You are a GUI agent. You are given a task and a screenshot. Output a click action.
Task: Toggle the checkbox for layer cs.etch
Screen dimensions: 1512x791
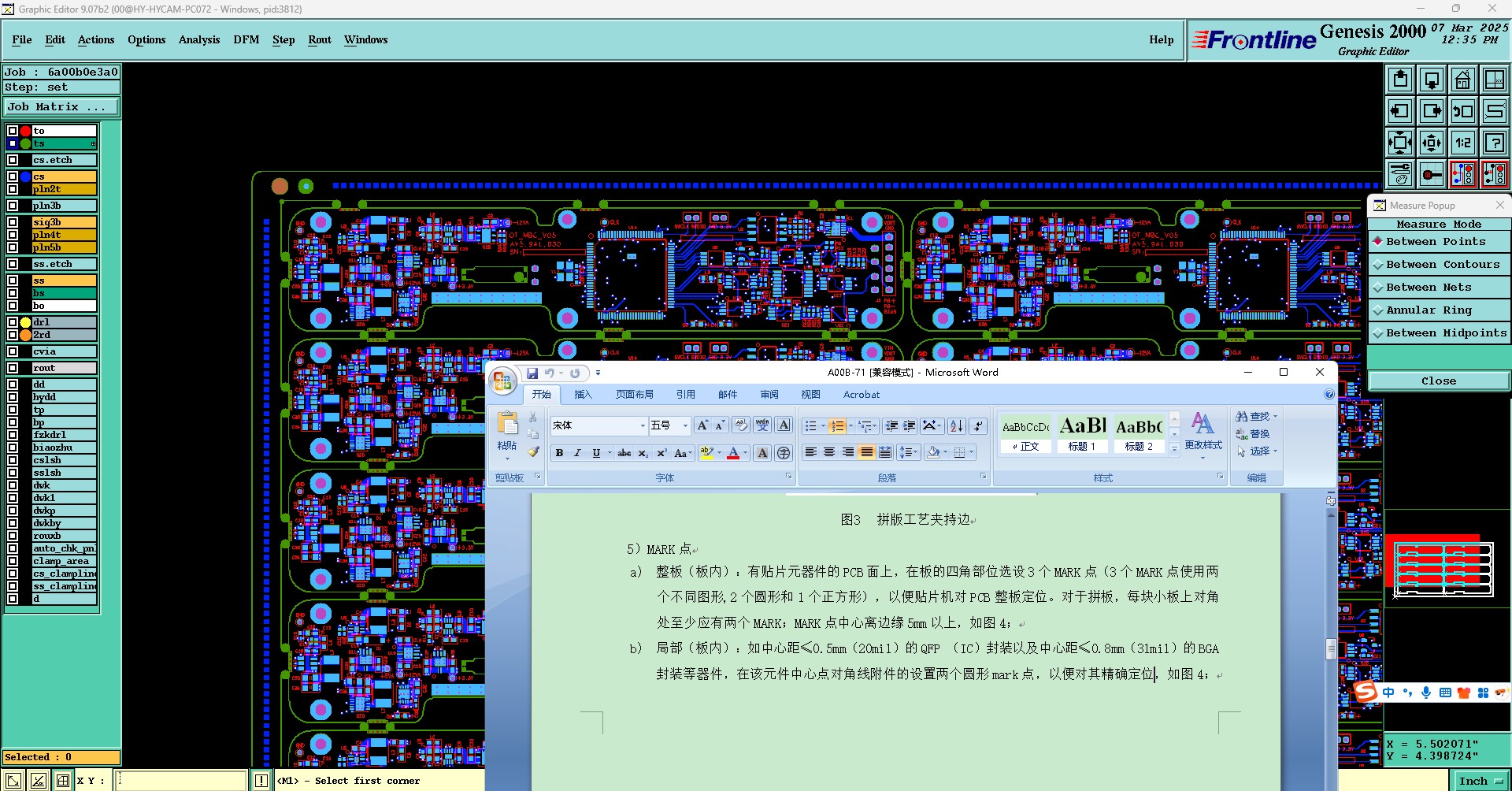(x=13, y=160)
